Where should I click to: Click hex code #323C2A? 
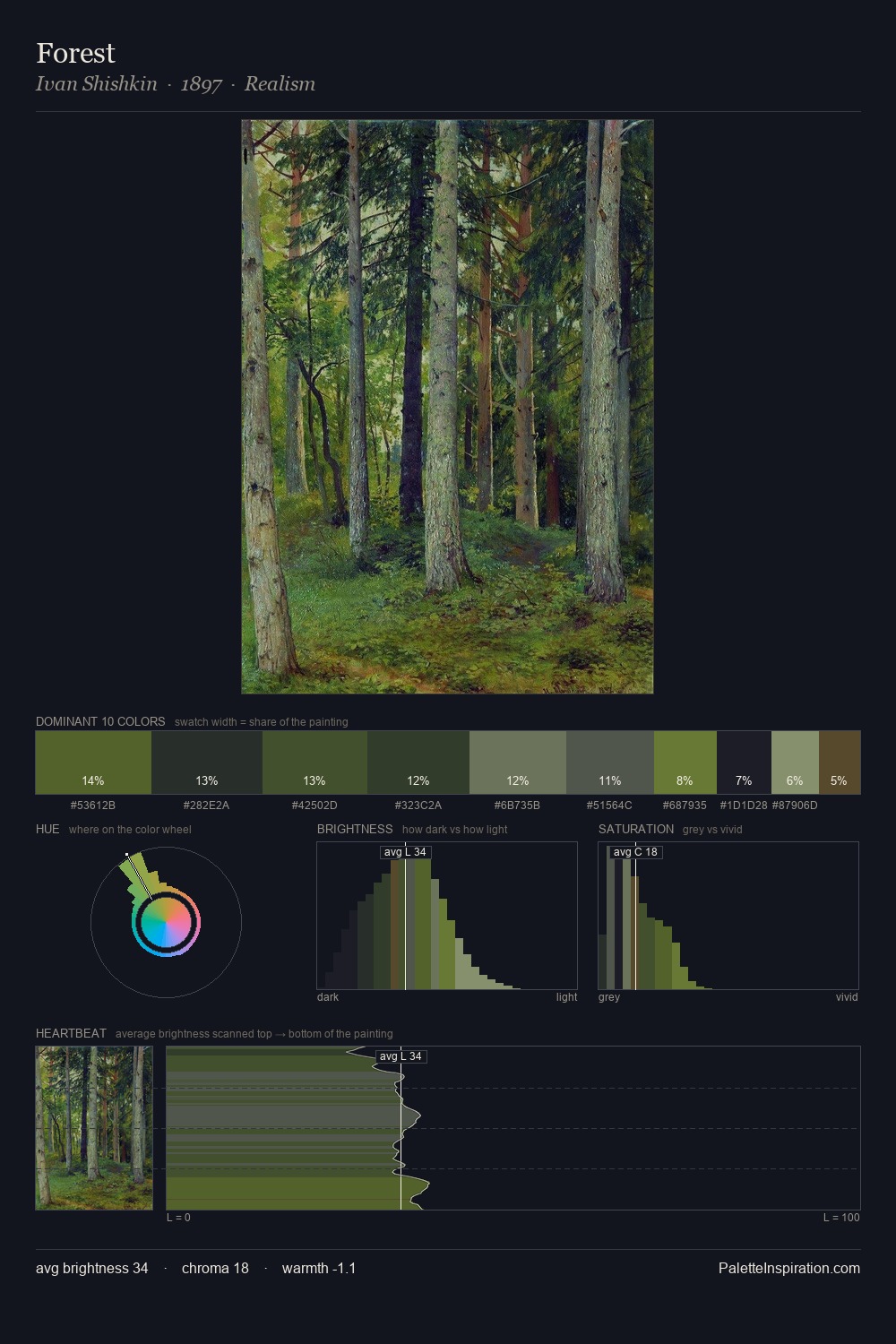(x=418, y=806)
